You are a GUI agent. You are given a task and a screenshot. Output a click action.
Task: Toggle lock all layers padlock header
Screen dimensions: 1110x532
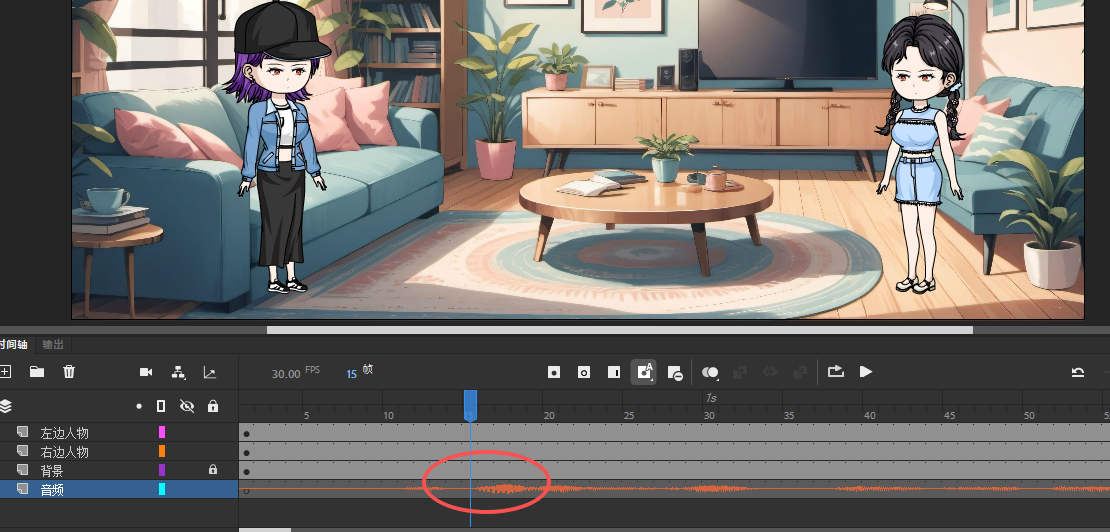pos(212,407)
